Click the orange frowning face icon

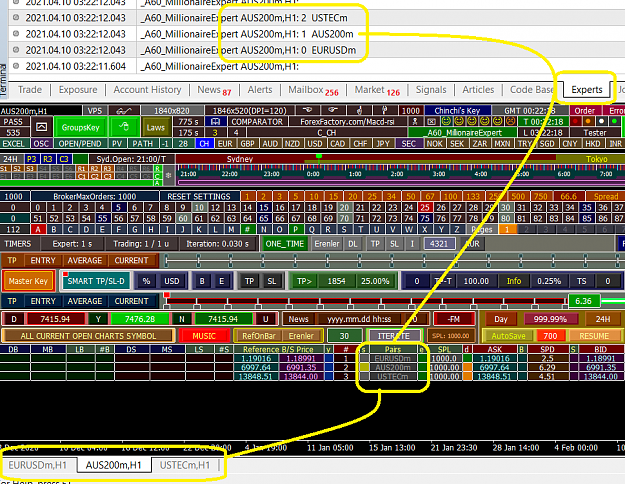tap(510, 121)
